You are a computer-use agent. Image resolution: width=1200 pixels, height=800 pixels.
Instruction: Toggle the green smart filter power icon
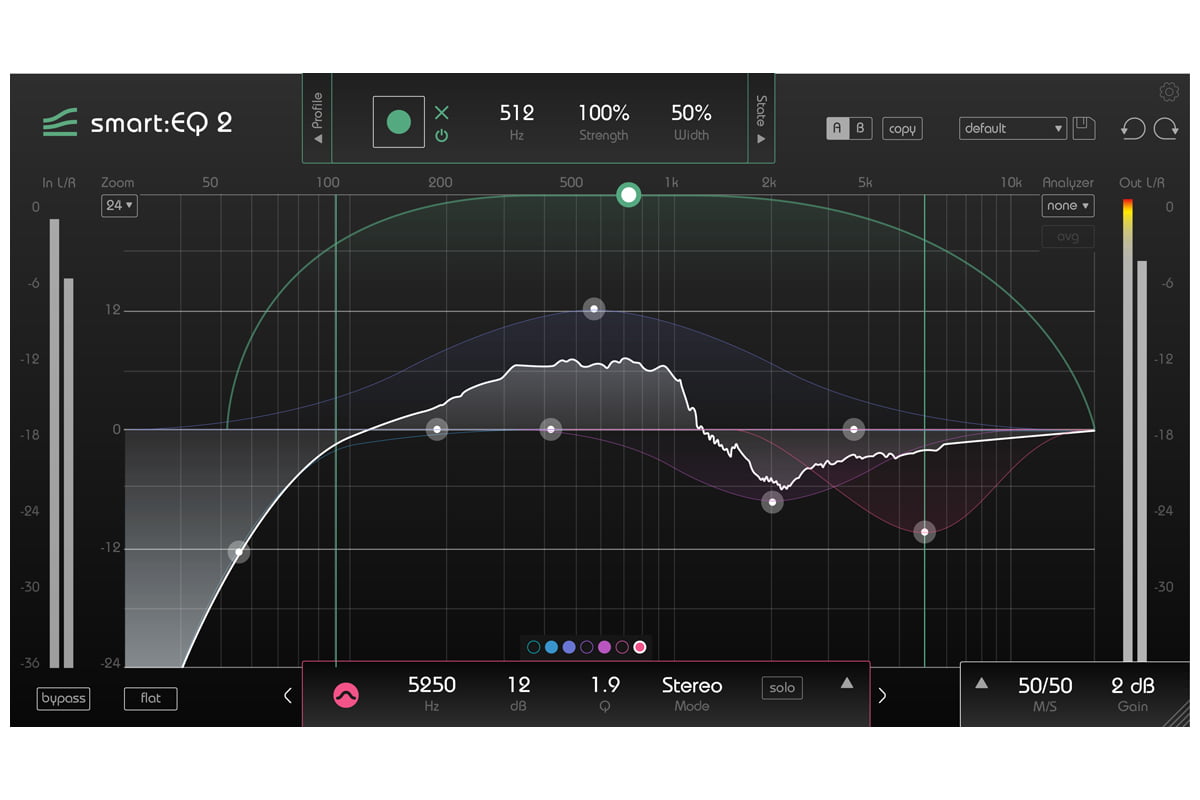[441, 135]
